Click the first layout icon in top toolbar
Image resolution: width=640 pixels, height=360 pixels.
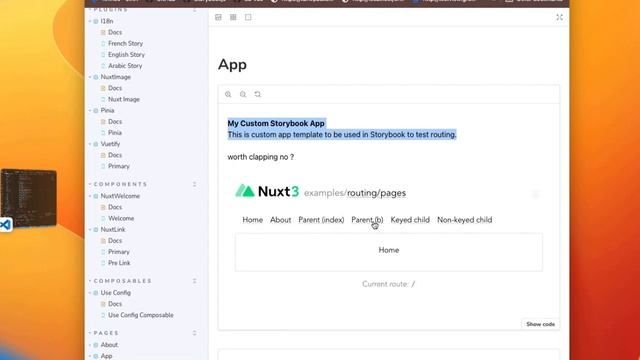(x=218, y=17)
